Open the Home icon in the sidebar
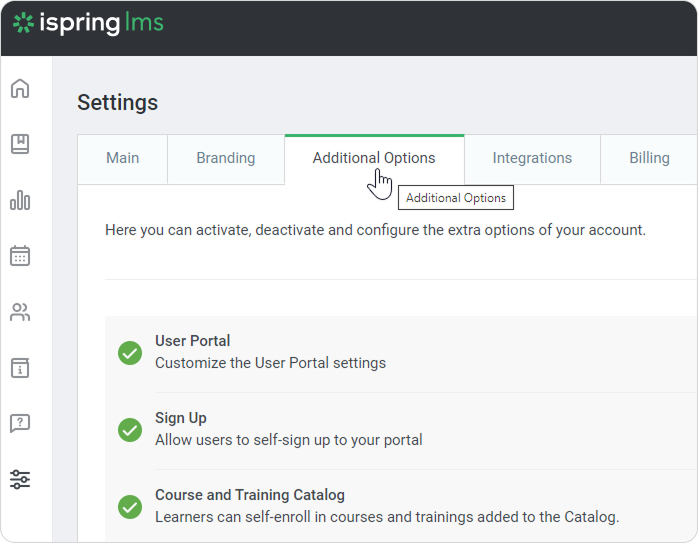 click(x=20, y=89)
